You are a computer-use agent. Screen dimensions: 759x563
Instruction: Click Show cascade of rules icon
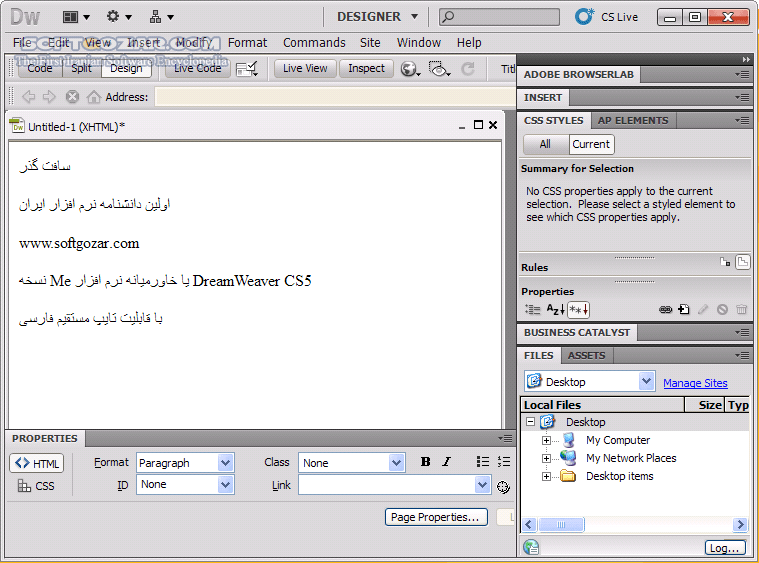point(742,262)
